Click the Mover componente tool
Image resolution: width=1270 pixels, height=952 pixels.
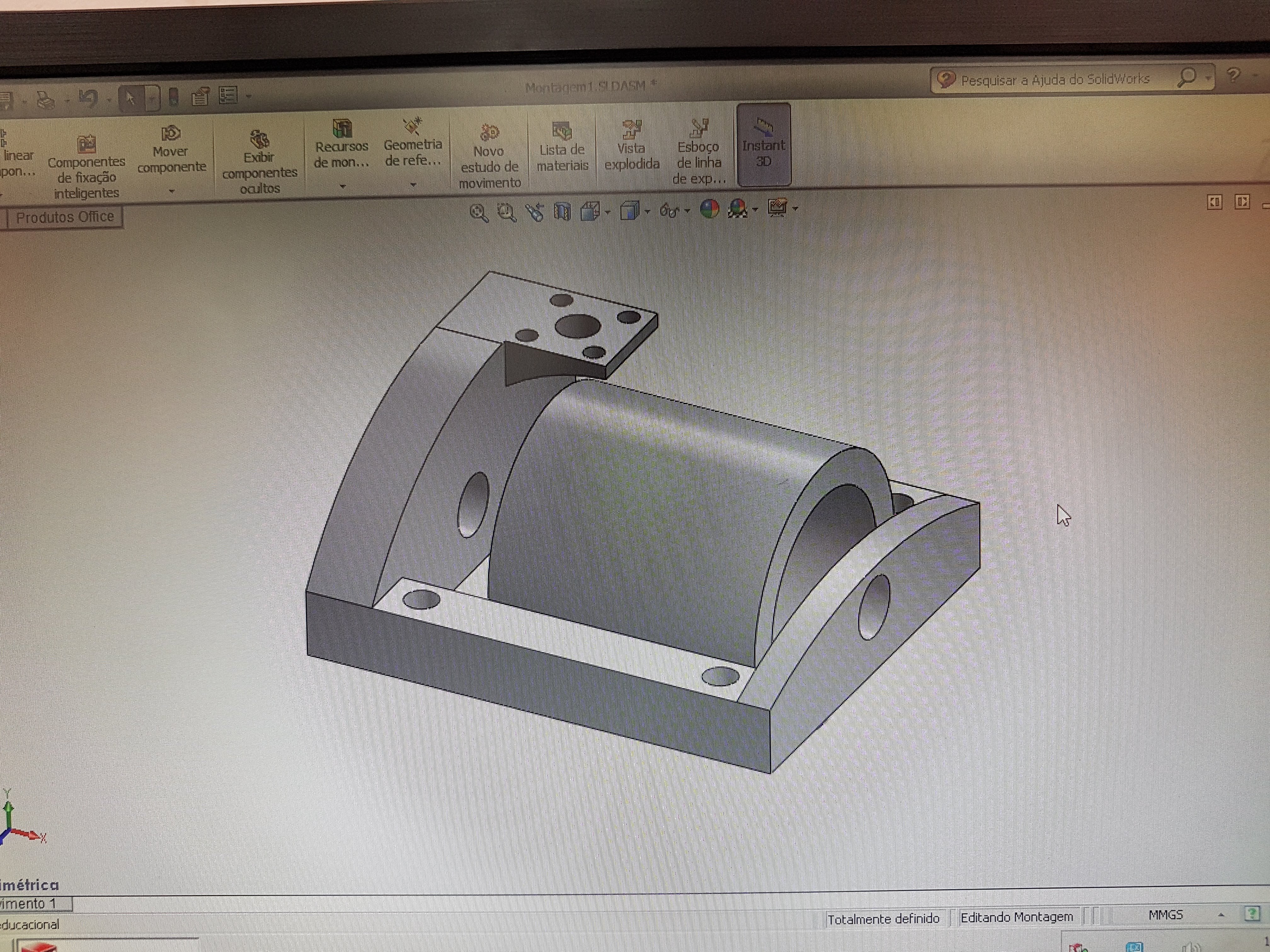(x=171, y=150)
